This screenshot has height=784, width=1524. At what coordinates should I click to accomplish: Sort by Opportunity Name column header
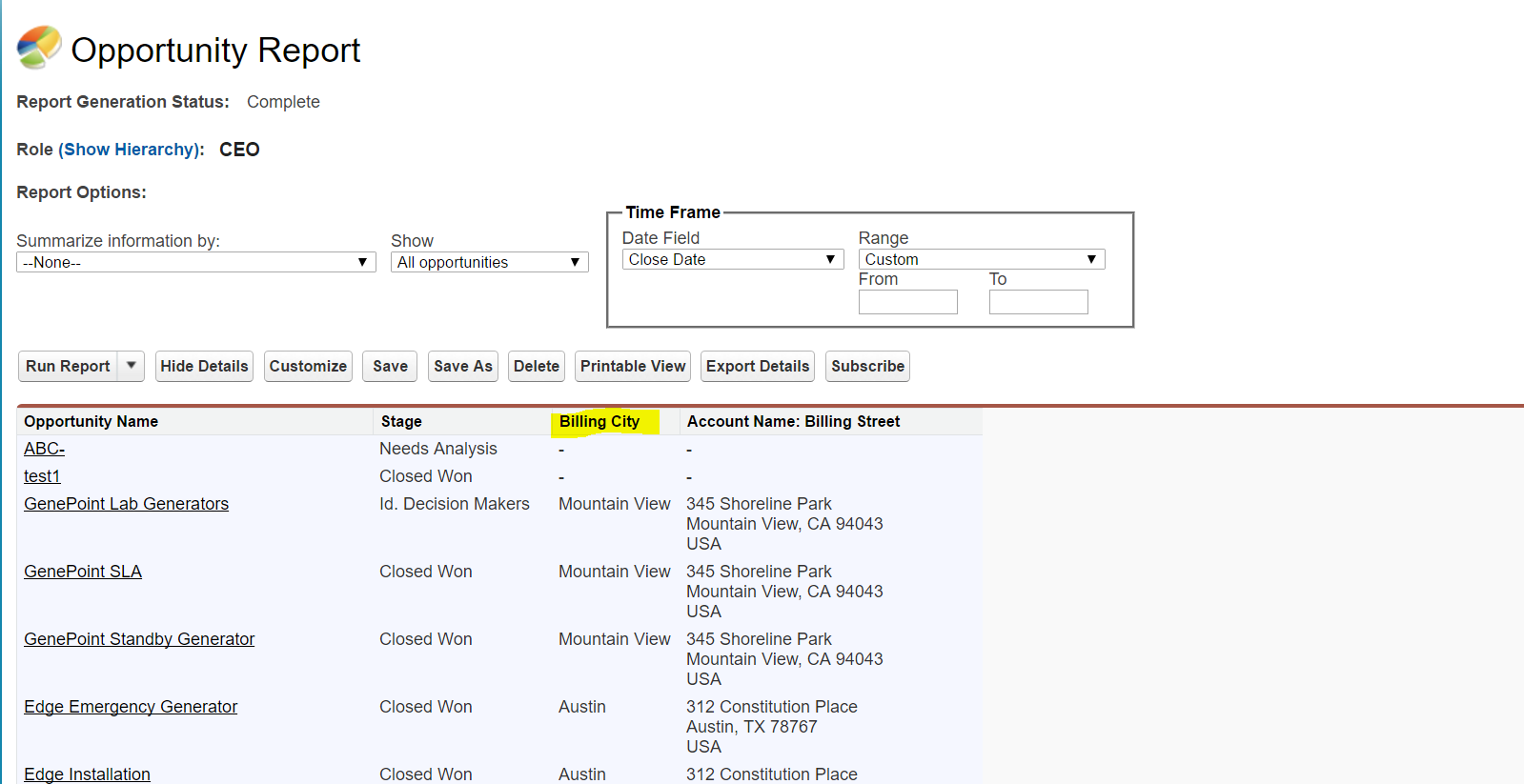point(91,421)
